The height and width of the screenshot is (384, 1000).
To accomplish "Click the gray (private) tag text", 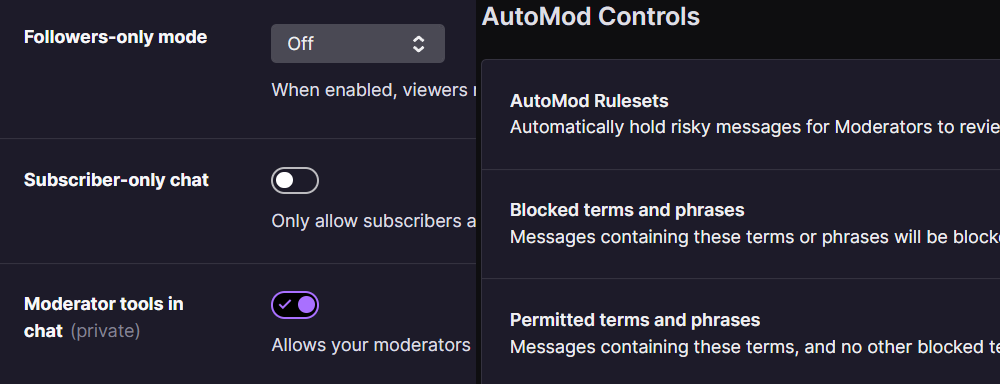I will pyautogui.click(x=105, y=331).
